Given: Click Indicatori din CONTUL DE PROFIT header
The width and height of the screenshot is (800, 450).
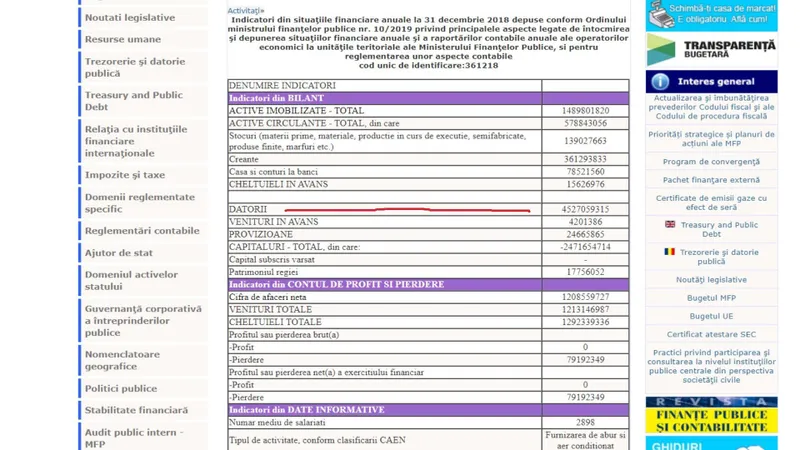Looking at the screenshot, I should click(x=336, y=285).
